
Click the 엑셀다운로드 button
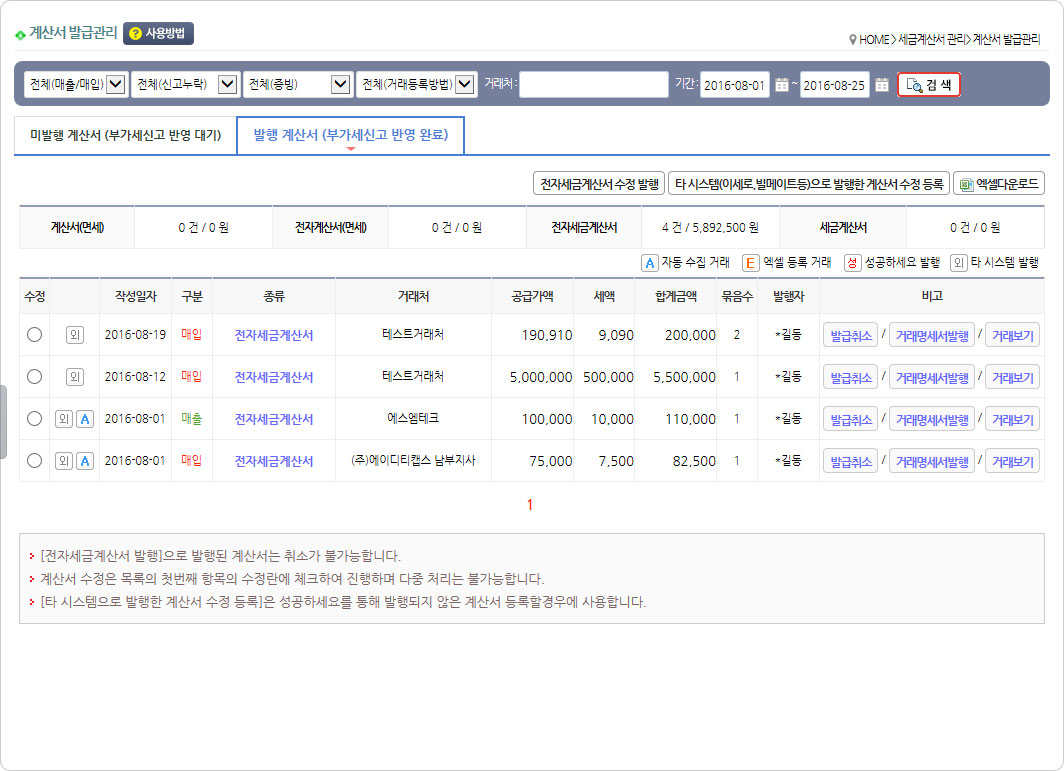click(999, 184)
